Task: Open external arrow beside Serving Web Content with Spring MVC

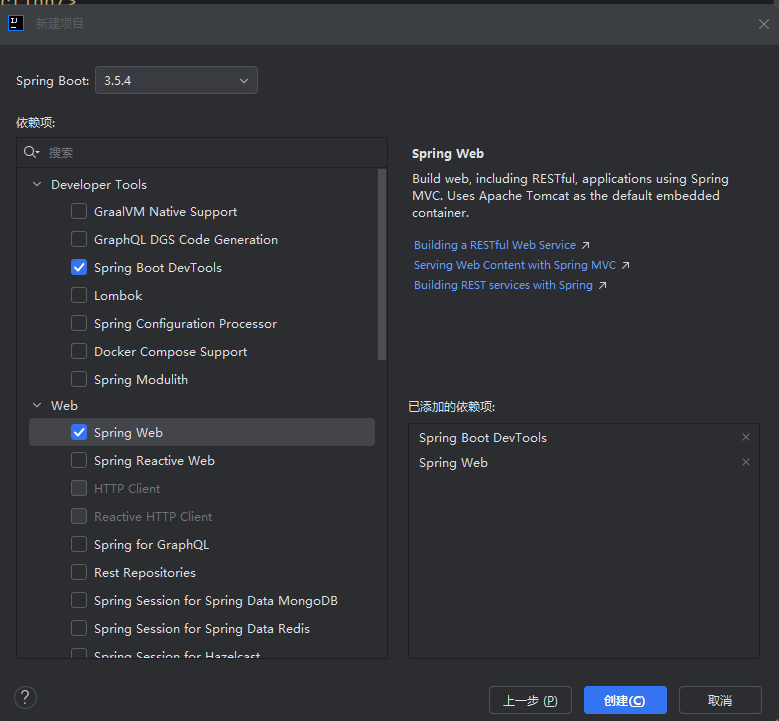Action: pyautogui.click(x=625, y=265)
